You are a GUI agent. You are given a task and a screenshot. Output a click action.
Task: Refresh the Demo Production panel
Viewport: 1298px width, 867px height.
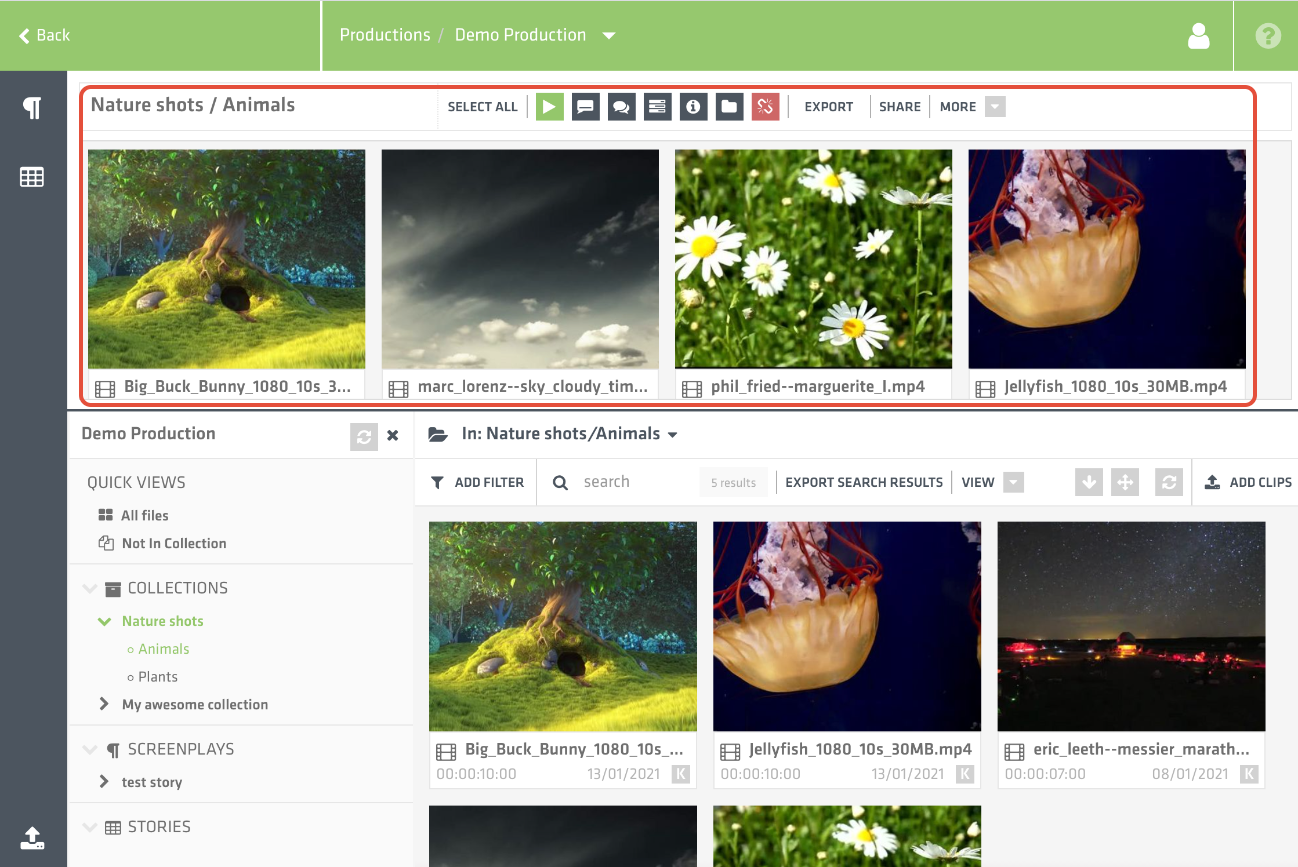pyautogui.click(x=364, y=436)
